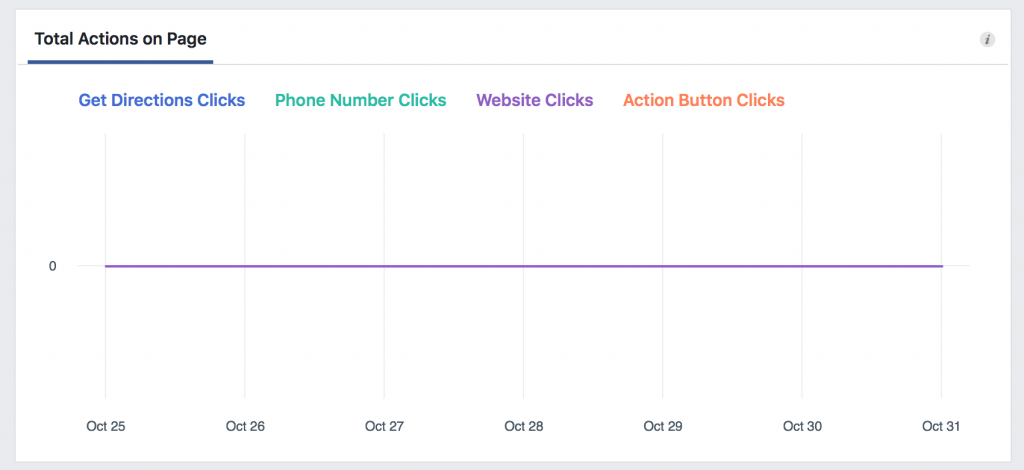Viewport: 1024px width, 470px height.
Task: Select the Oct 27 data point on line
Action: [384, 266]
